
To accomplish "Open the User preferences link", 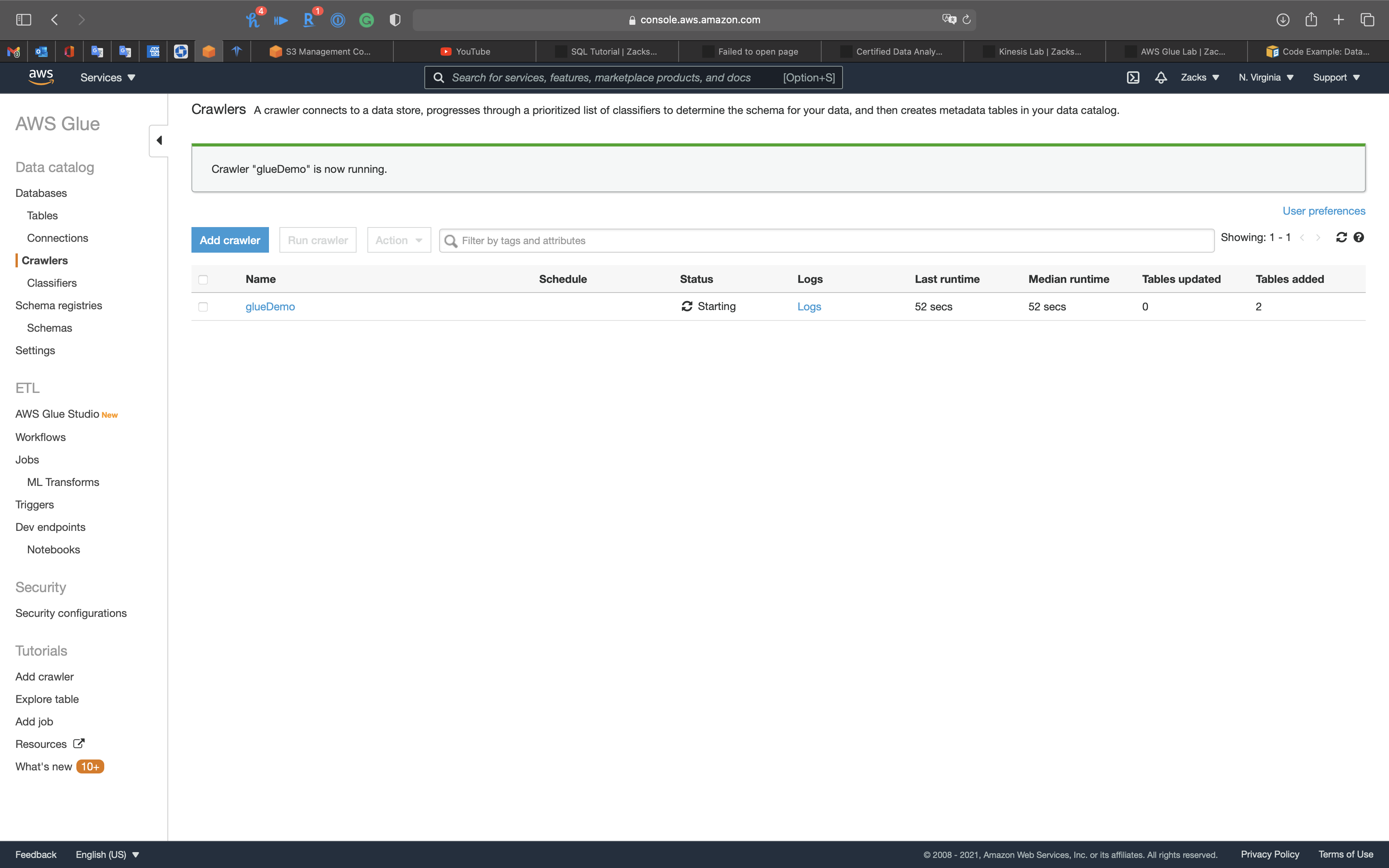I will [1324, 211].
